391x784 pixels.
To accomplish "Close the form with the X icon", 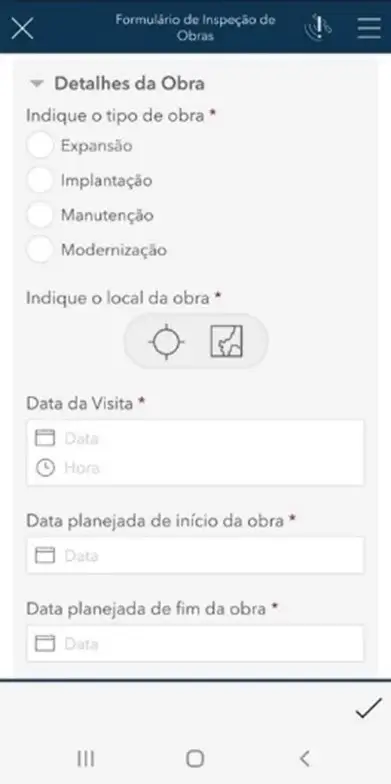I will click(x=22, y=28).
